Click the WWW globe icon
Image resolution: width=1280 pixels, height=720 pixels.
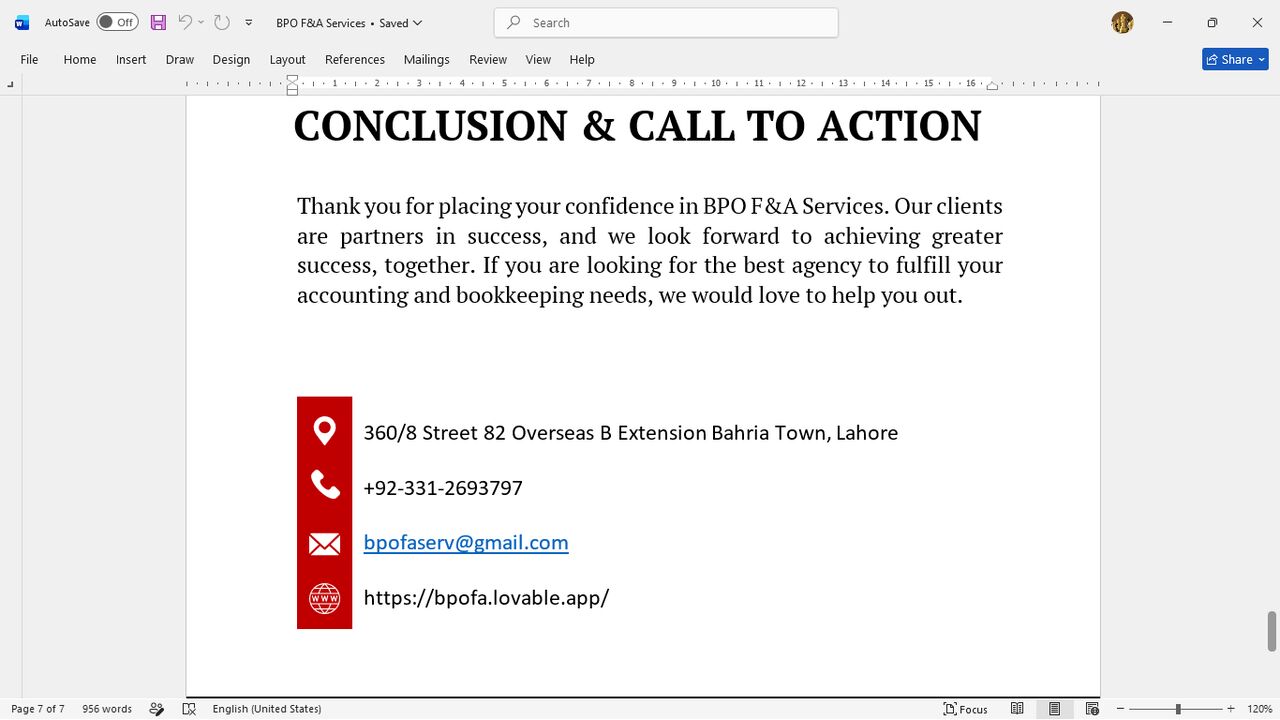point(324,598)
